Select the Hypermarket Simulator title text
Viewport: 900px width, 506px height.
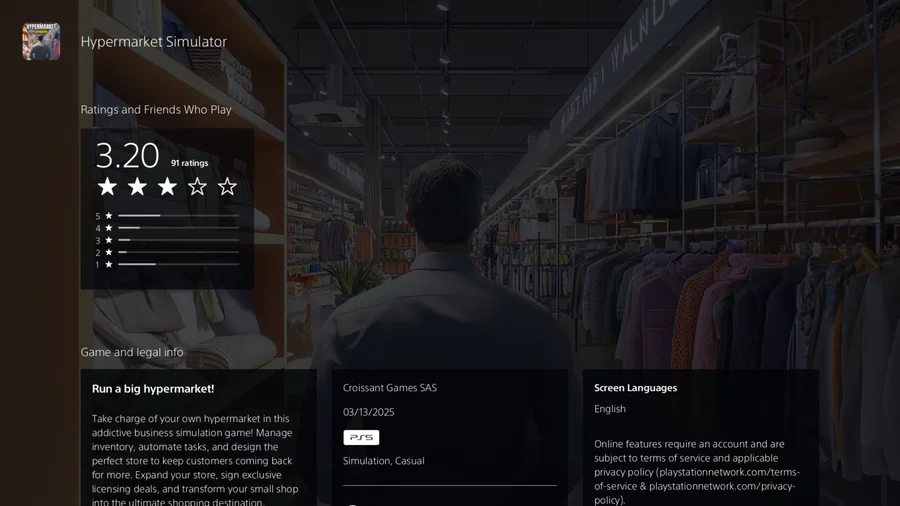[x=154, y=42]
